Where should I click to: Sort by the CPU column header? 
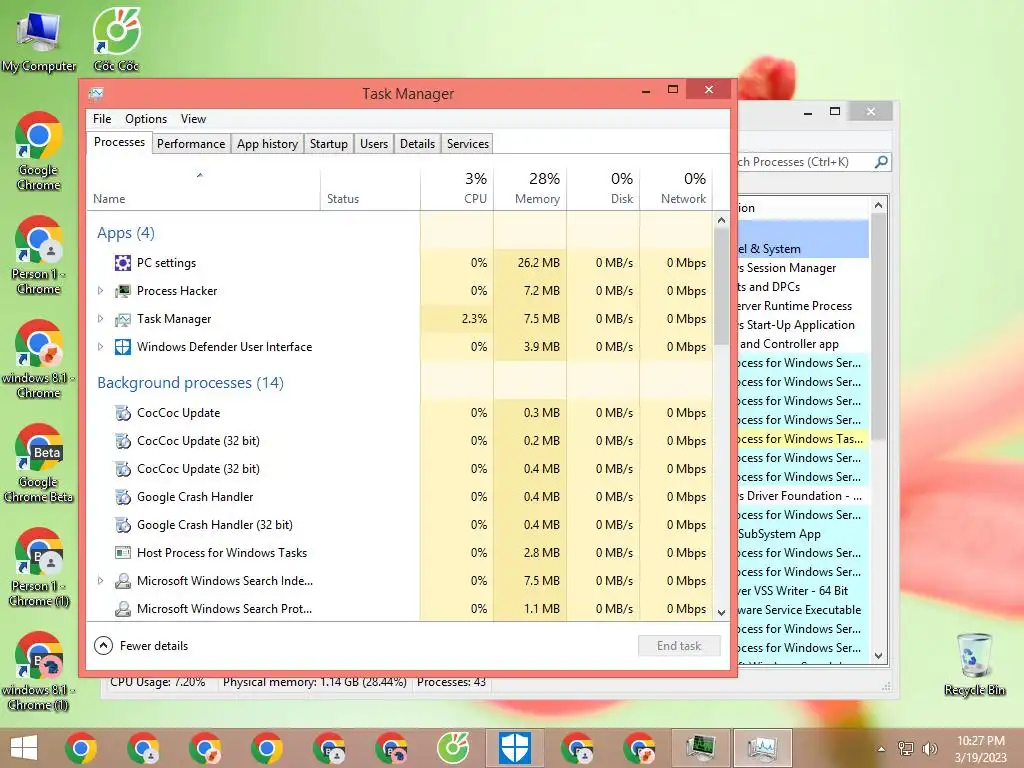coord(457,188)
